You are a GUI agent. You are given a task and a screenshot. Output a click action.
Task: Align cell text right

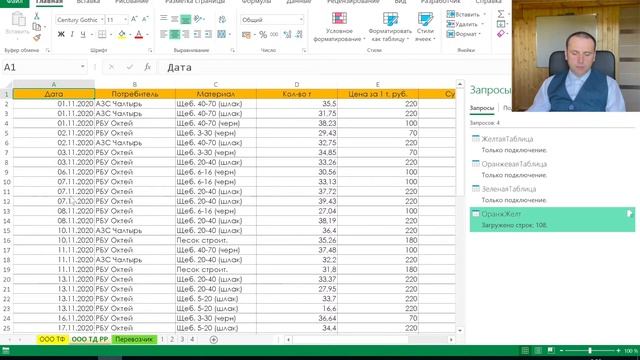tap(186, 34)
